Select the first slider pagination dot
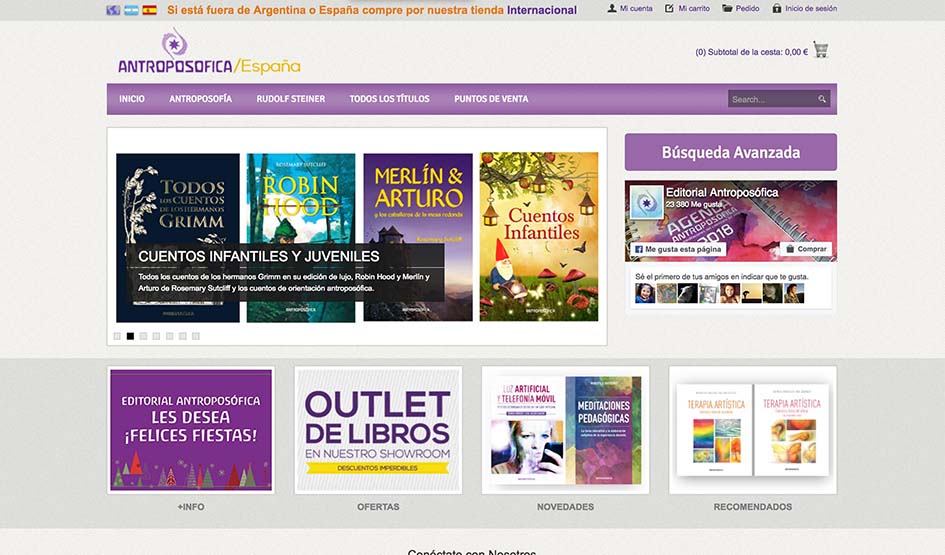Screen dimensions: 945x555 click(117, 336)
